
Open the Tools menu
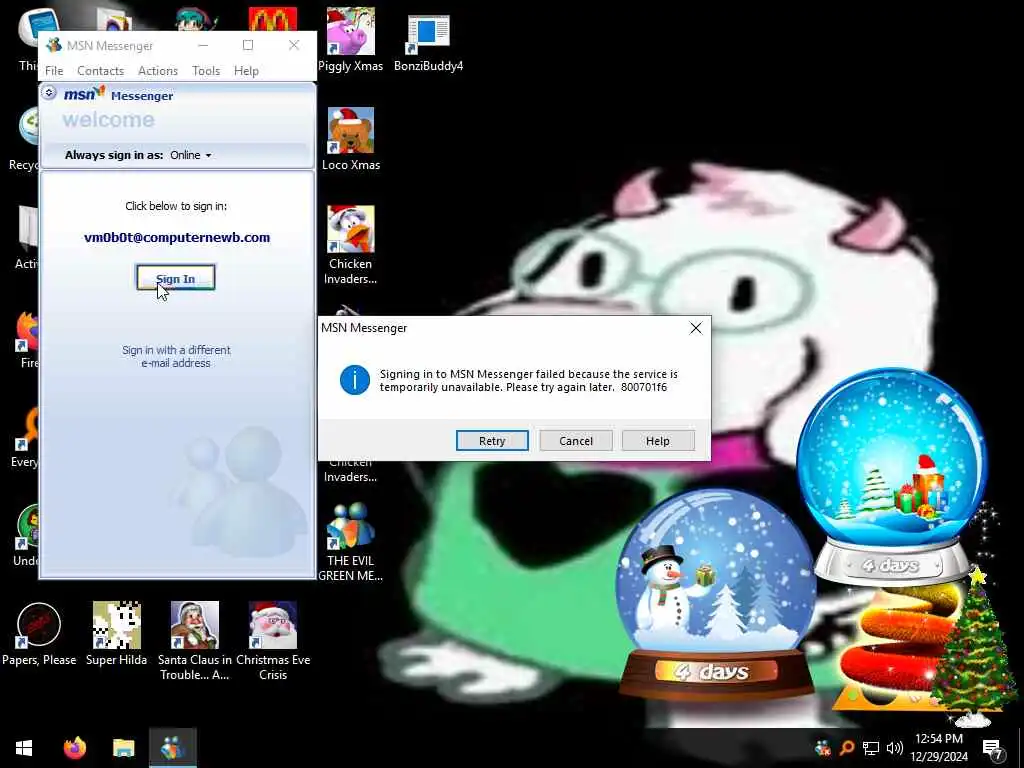206,71
